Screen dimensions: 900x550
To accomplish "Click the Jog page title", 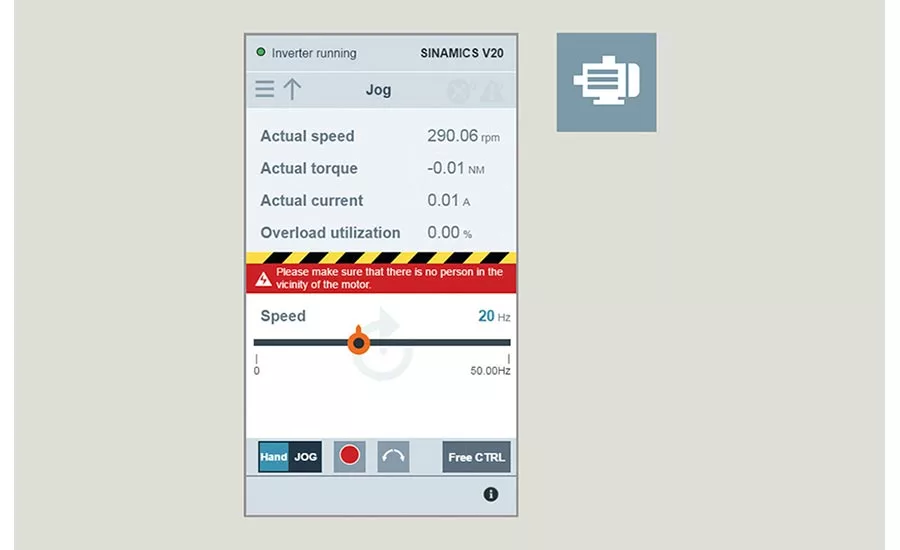I will (378, 90).
